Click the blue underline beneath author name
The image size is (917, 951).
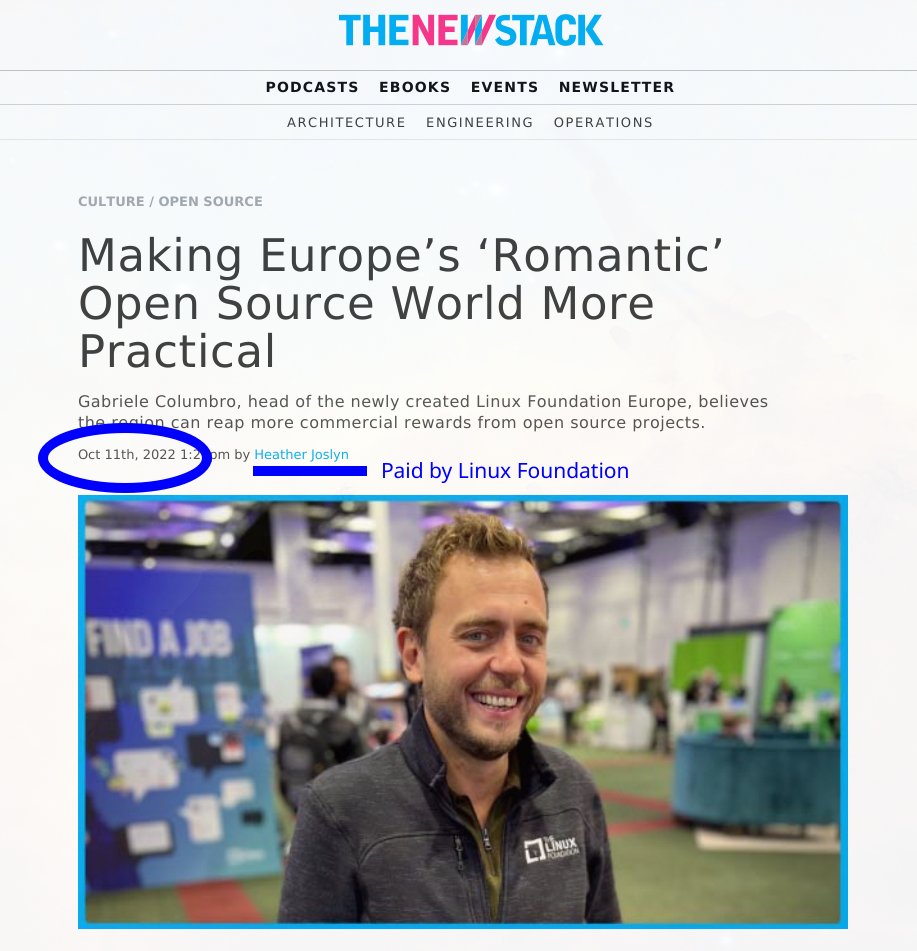310,471
